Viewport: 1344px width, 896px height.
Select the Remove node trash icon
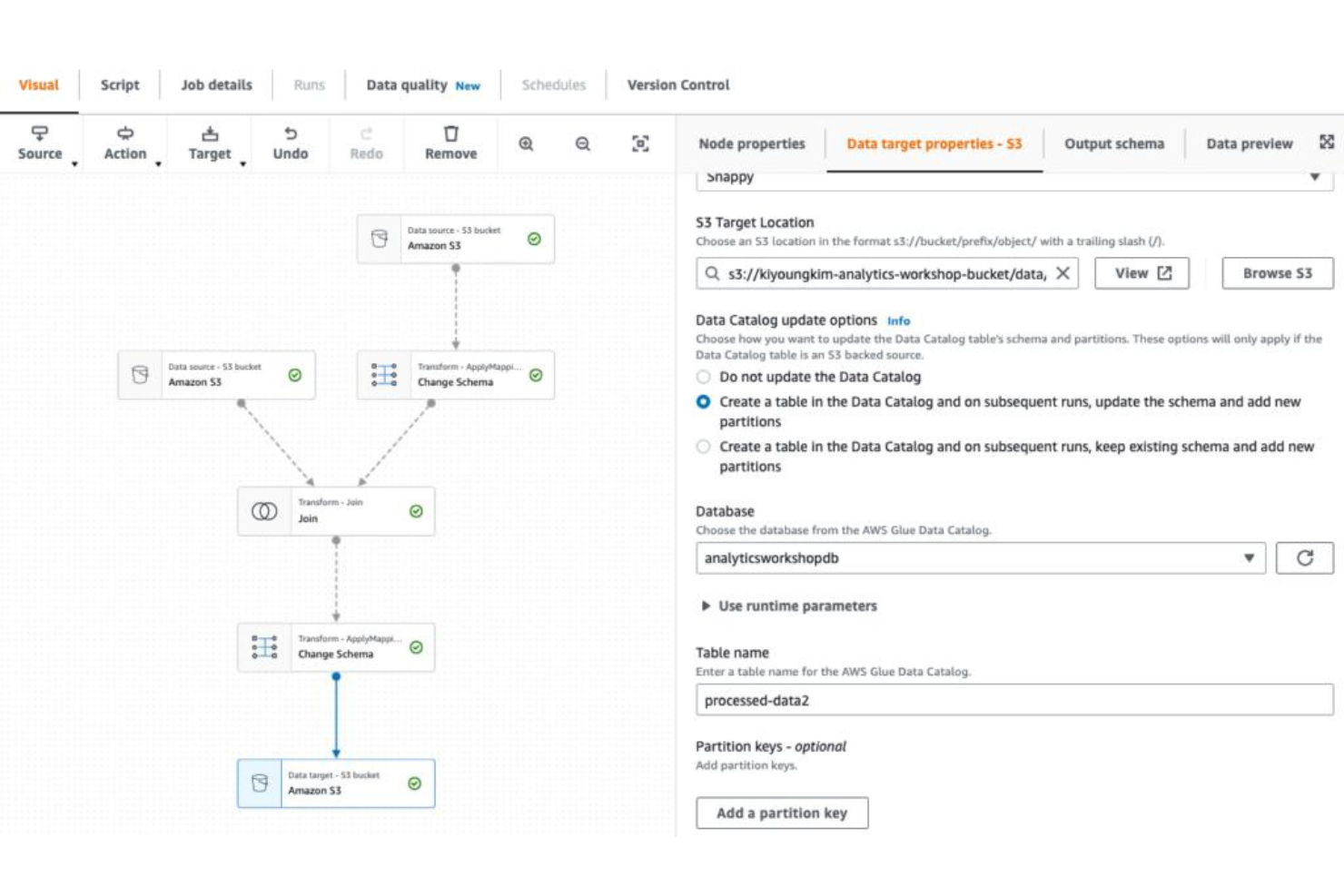click(x=450, y=134)
